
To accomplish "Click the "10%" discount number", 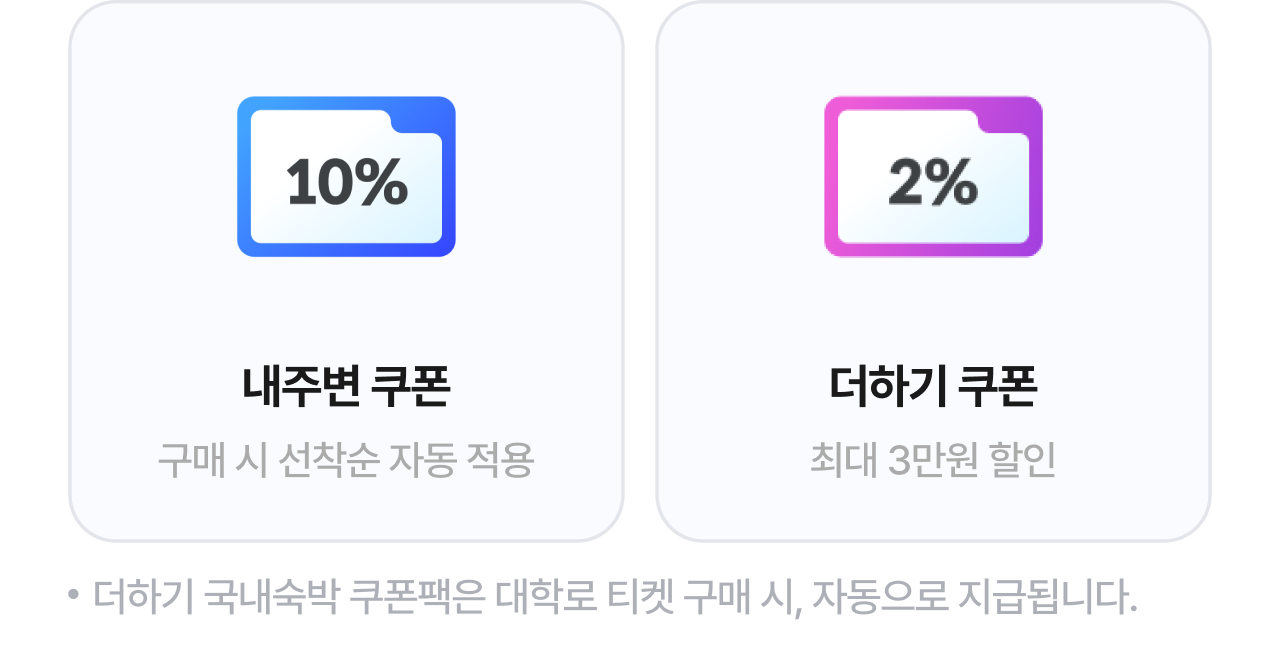I will click(346, 182).
